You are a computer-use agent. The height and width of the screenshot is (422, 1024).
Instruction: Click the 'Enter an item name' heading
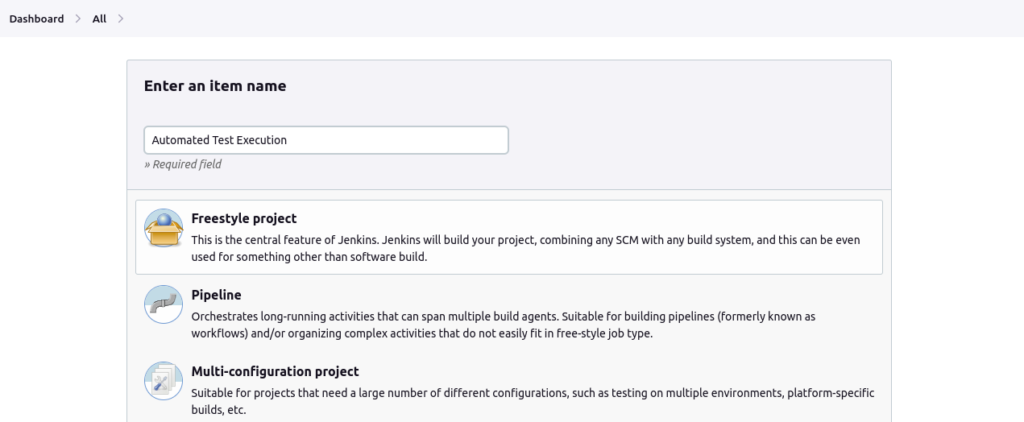pos(215,86)
